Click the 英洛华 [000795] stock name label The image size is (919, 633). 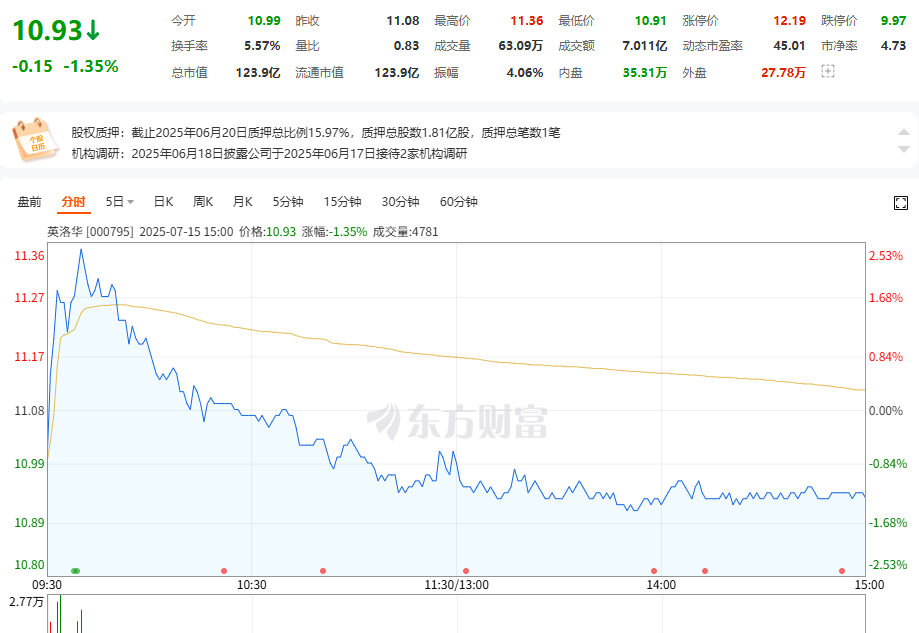click(x=90, y=232)
